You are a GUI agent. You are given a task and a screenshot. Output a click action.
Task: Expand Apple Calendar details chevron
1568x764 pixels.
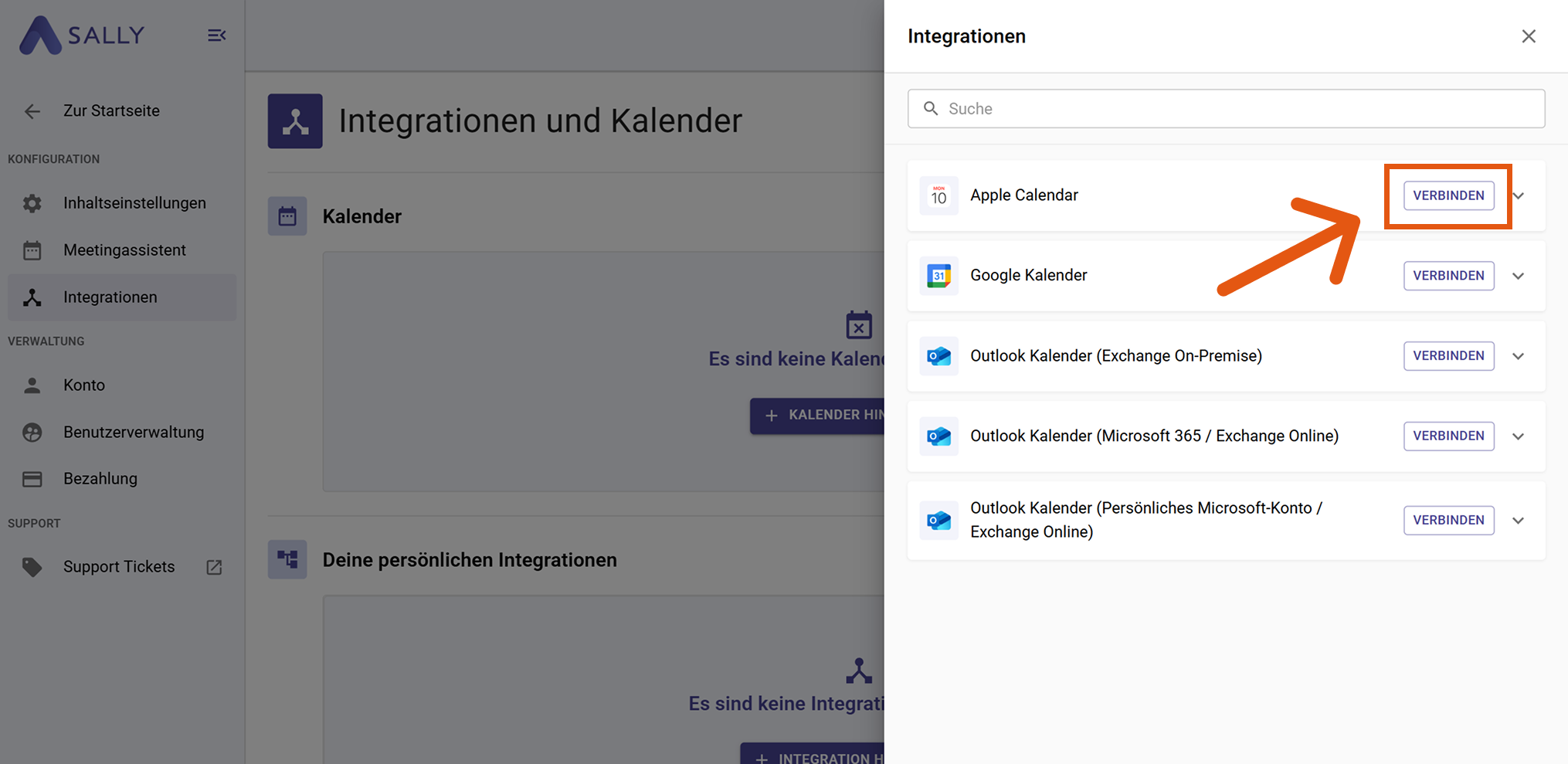(1519, 195)
